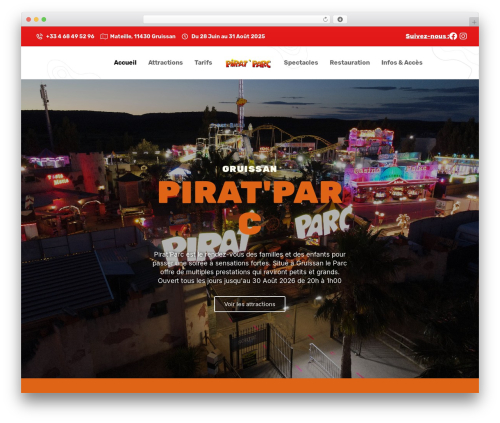The height and width of the screenshot is (423, 500).
Task: Go to Accueil menu item
Action: (x=125, y=63)
